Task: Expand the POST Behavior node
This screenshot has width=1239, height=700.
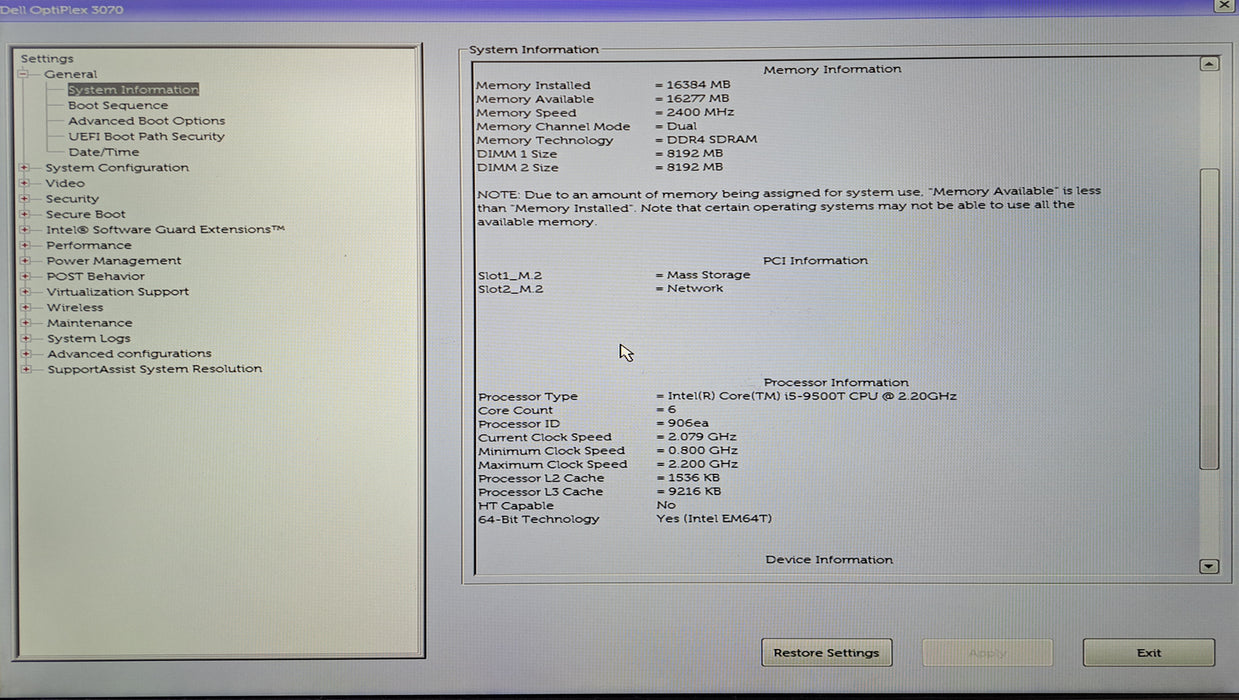Action: pyautogui.click(x=24, y=276)
